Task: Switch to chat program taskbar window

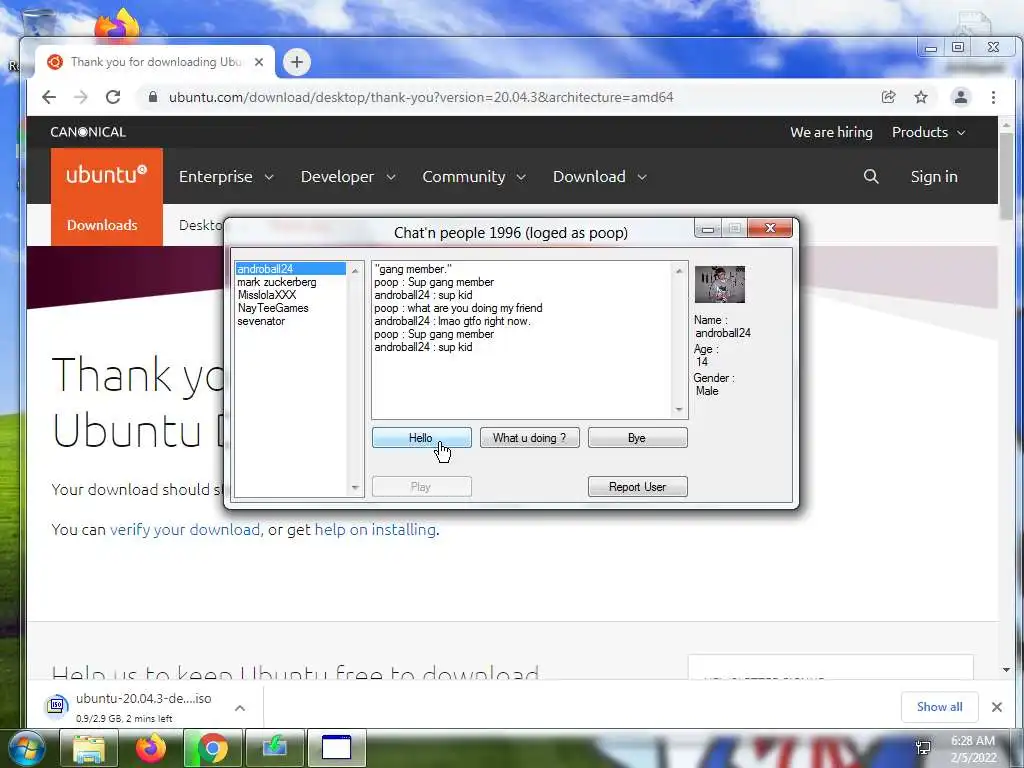Action: (336, 748)
